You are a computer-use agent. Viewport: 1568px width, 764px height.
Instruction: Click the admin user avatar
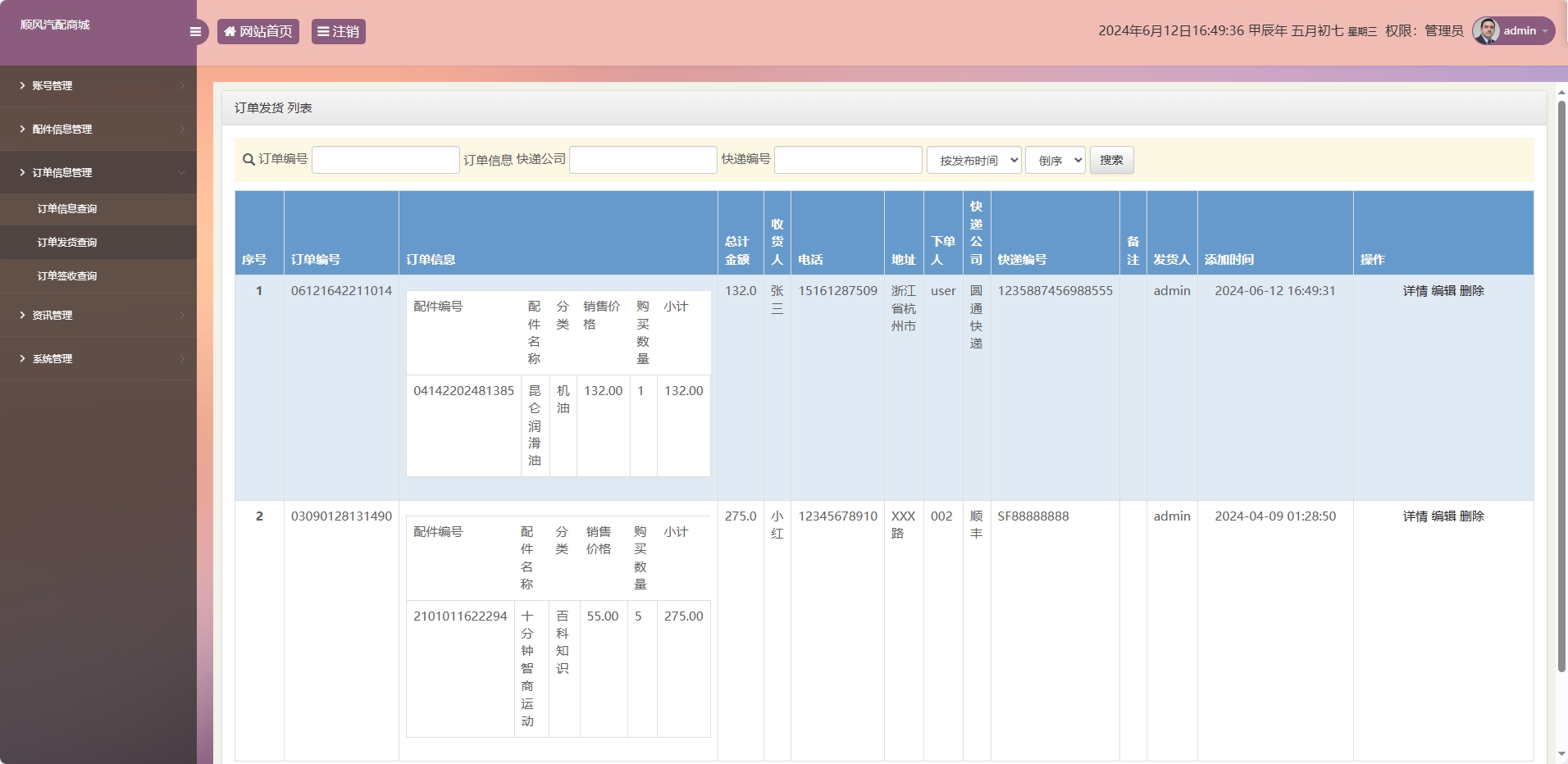[1486, 31]
